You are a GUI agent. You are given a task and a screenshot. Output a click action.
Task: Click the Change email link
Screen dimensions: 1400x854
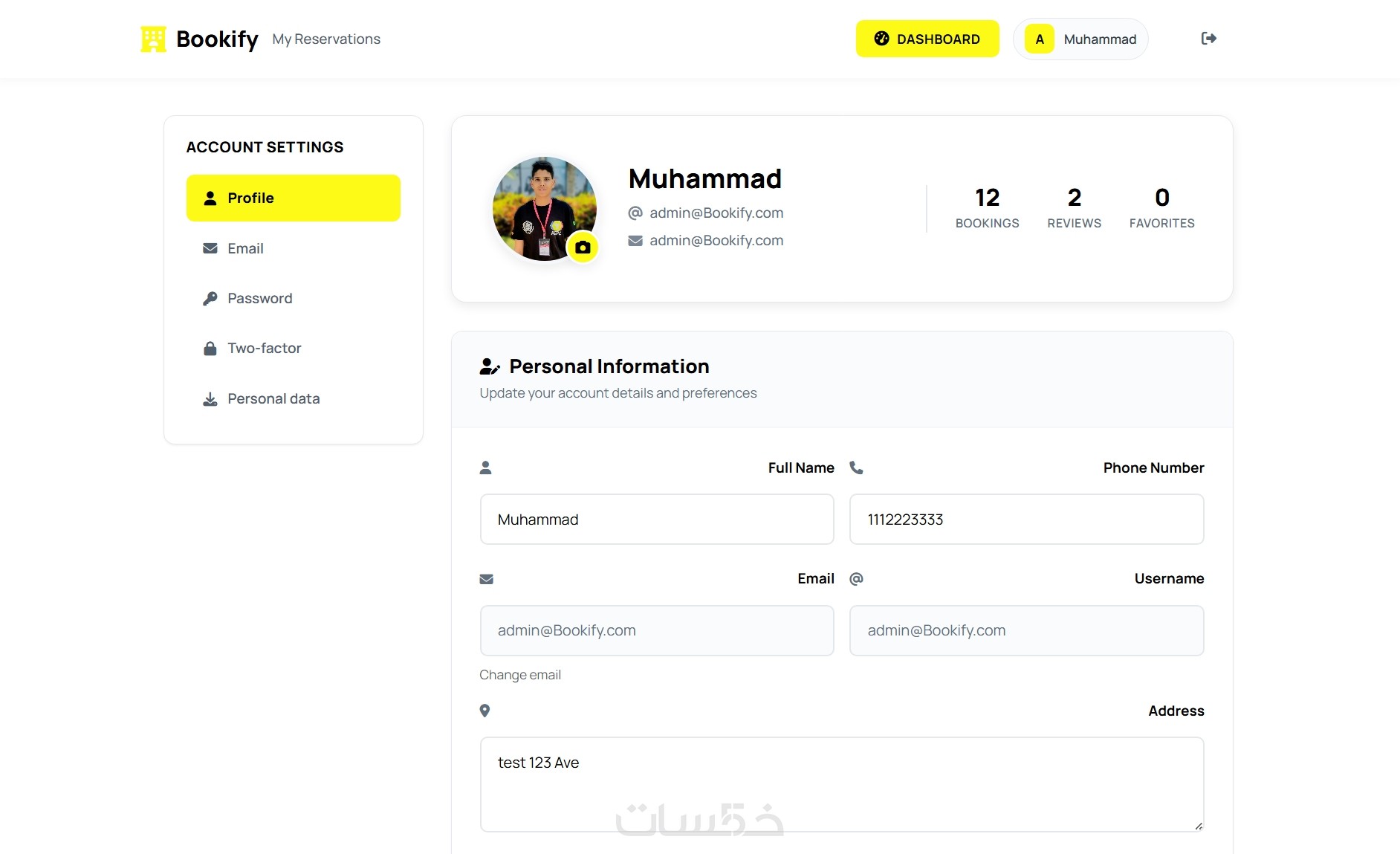click(519, 675)
